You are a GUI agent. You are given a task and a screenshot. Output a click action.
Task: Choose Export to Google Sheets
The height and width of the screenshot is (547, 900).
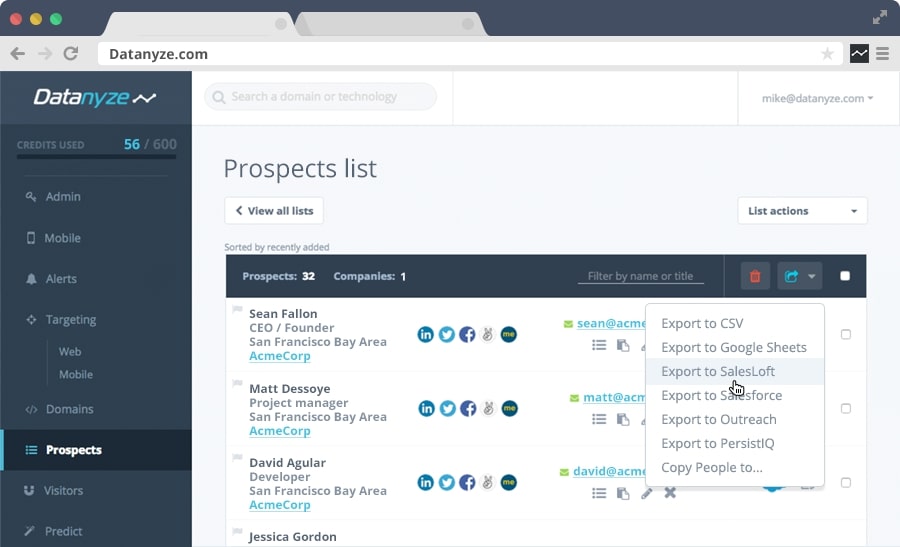pyautogui.click(x=735, y=347)
